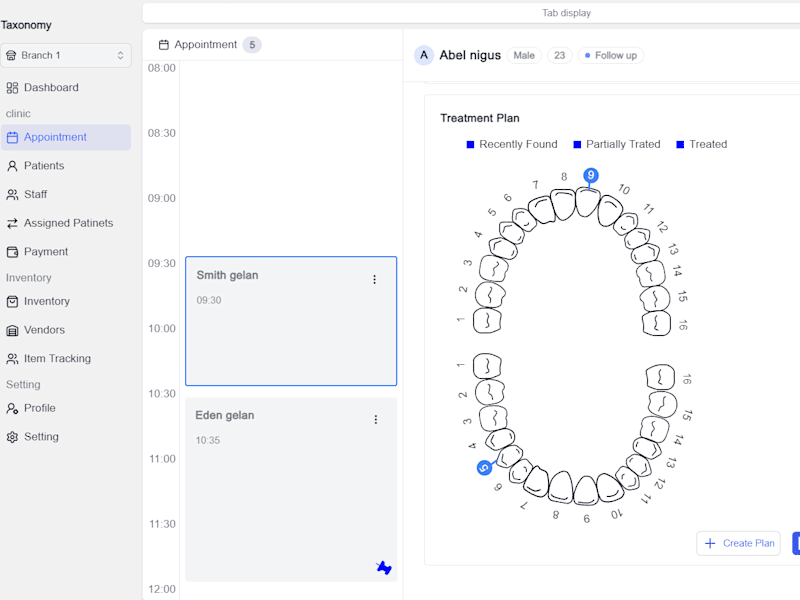The height and width of the screenshot is (600, 800).
Task: Click the Inventory bag icon
Action: pos(12,302)
